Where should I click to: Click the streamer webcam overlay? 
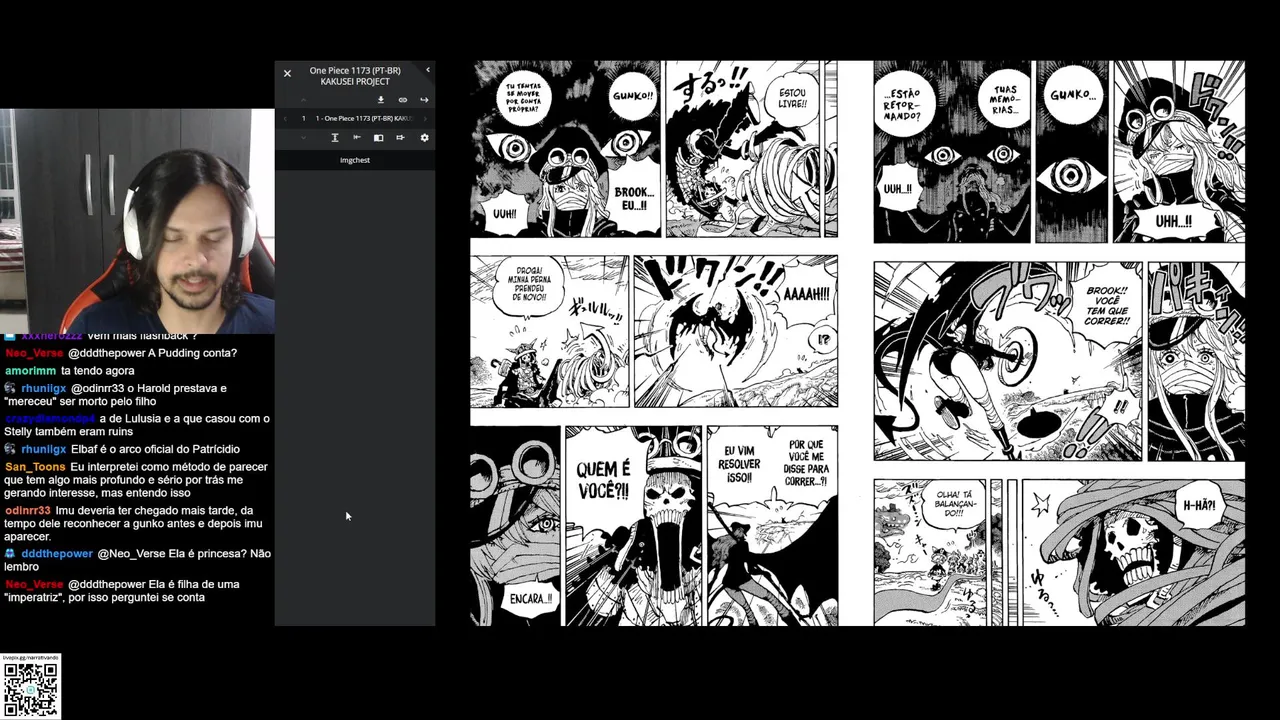(x=137, y=221)
